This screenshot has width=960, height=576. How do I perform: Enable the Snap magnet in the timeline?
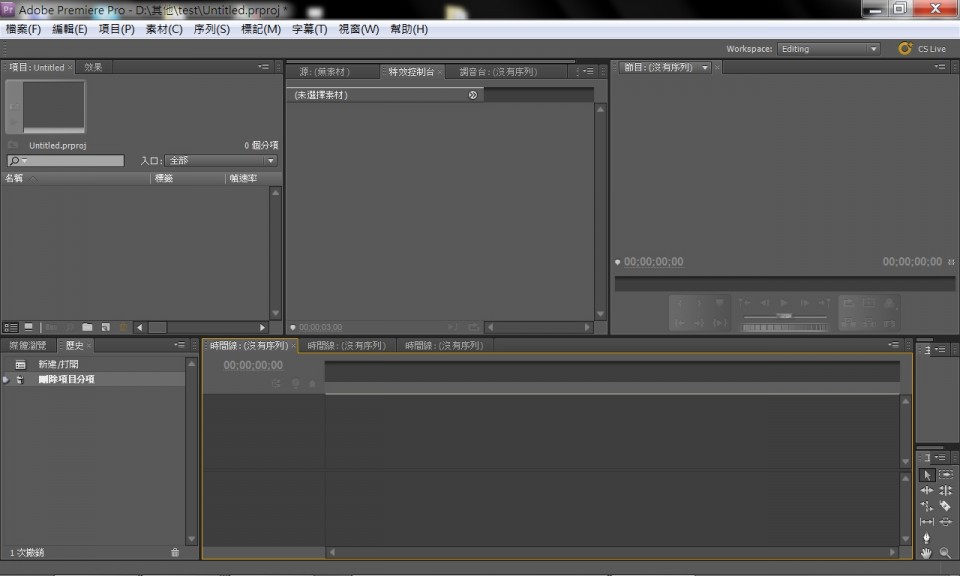tap(278, 383)
